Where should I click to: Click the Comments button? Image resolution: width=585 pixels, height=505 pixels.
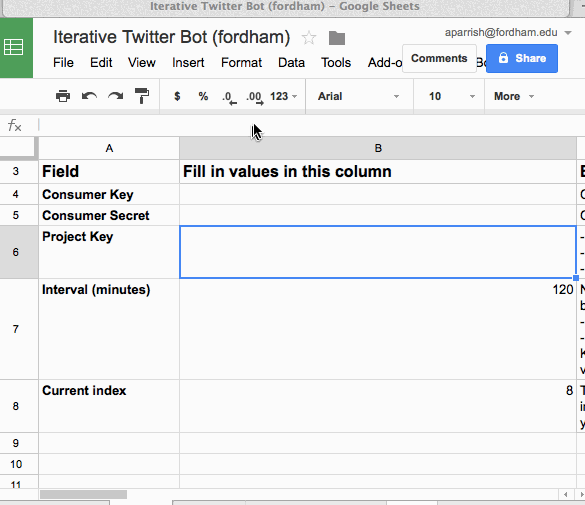click(x=439, y=59)
